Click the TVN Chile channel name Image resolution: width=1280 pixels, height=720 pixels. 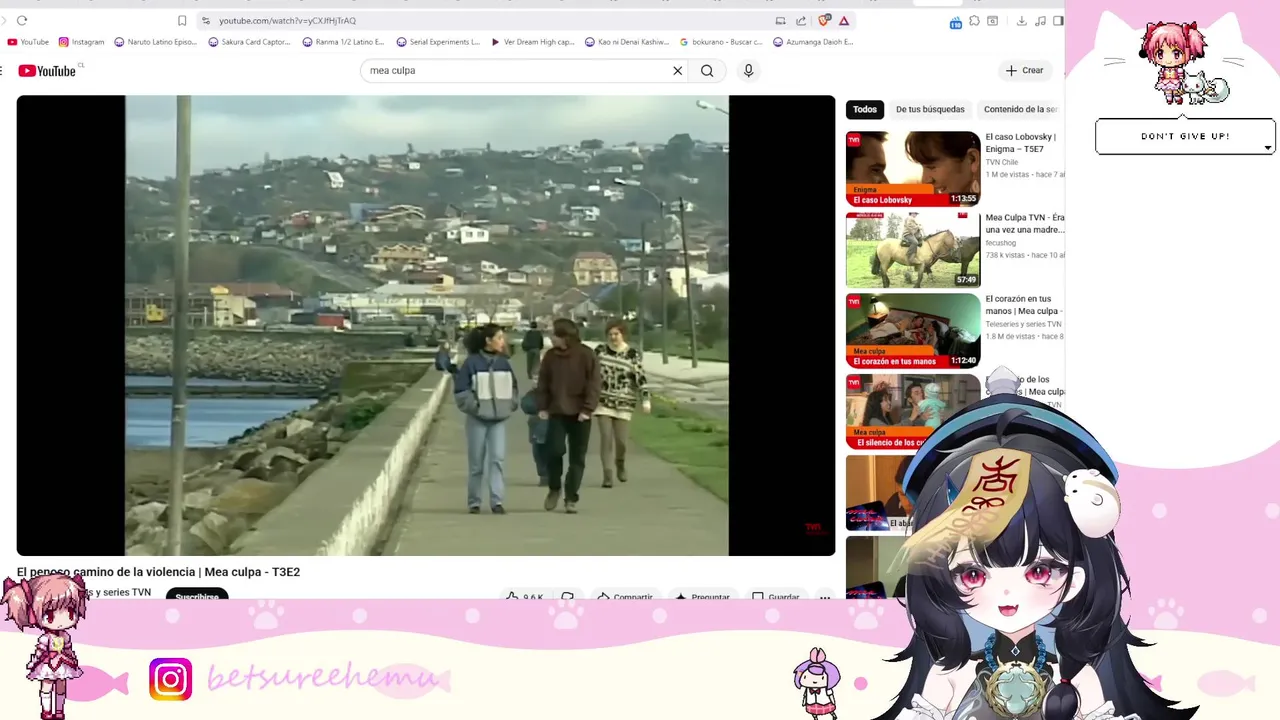pyautogui.click(x=1002, y=162)
